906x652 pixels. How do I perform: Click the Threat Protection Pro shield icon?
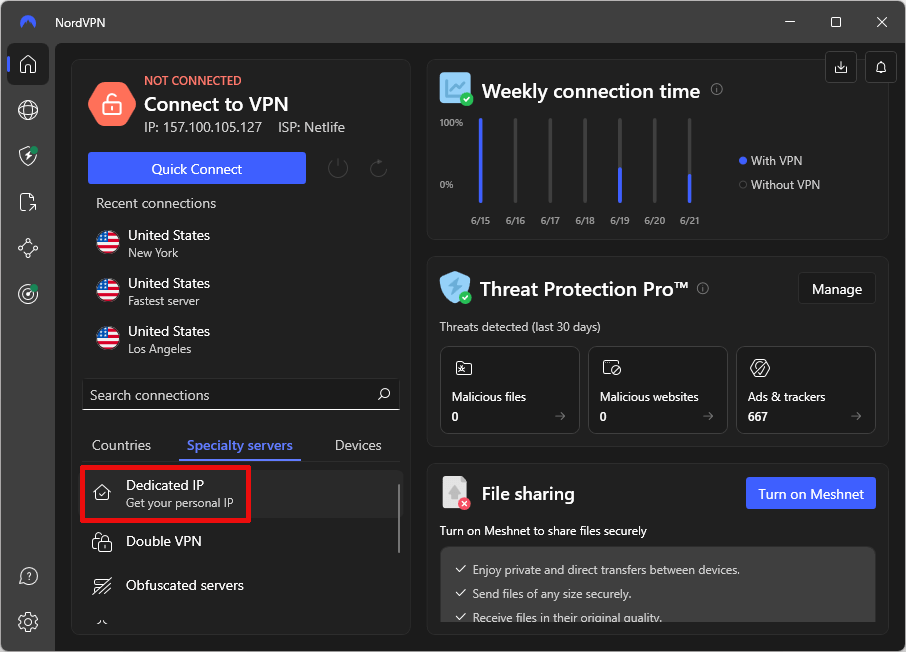(x=455, y=287)
